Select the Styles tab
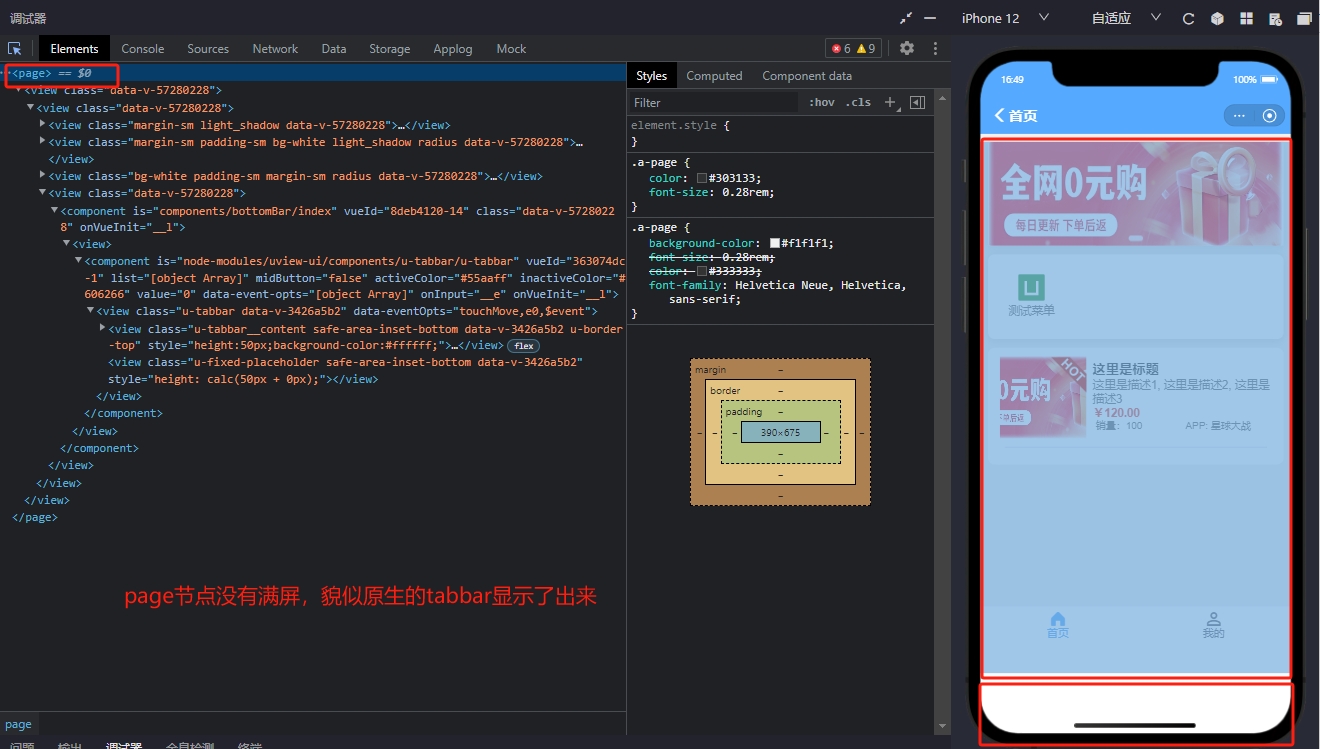 tap(651, 76)
